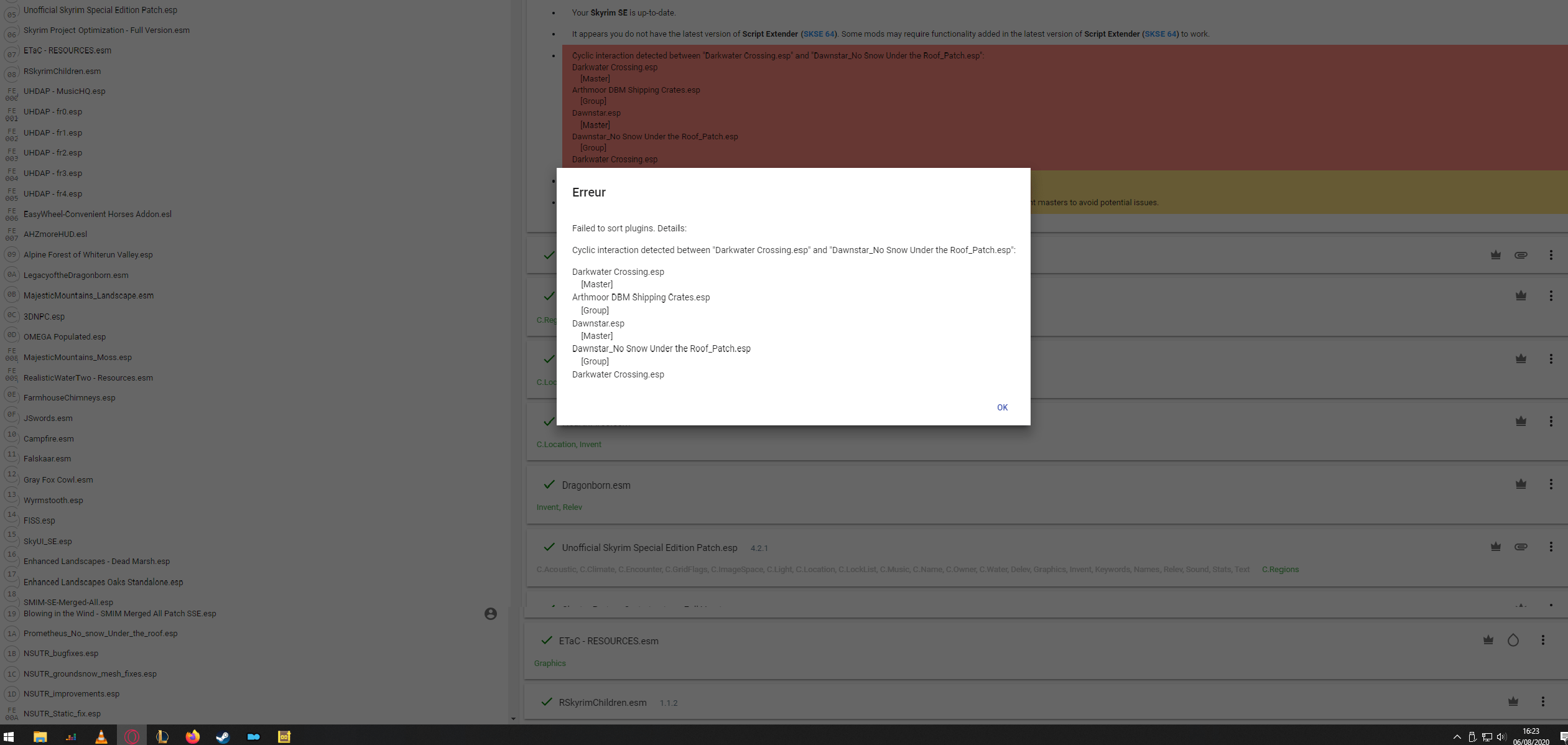This screenshot has height=745, width=1568.
Task: Toggle the active checkmark on RSkyrimChildren.esm
Action: [x=546, y=701]
